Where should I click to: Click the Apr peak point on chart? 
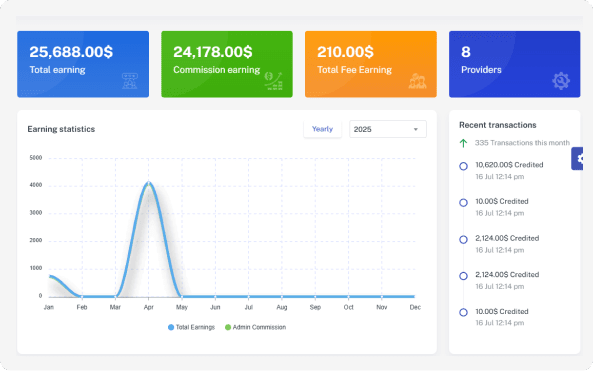point(149,183)
